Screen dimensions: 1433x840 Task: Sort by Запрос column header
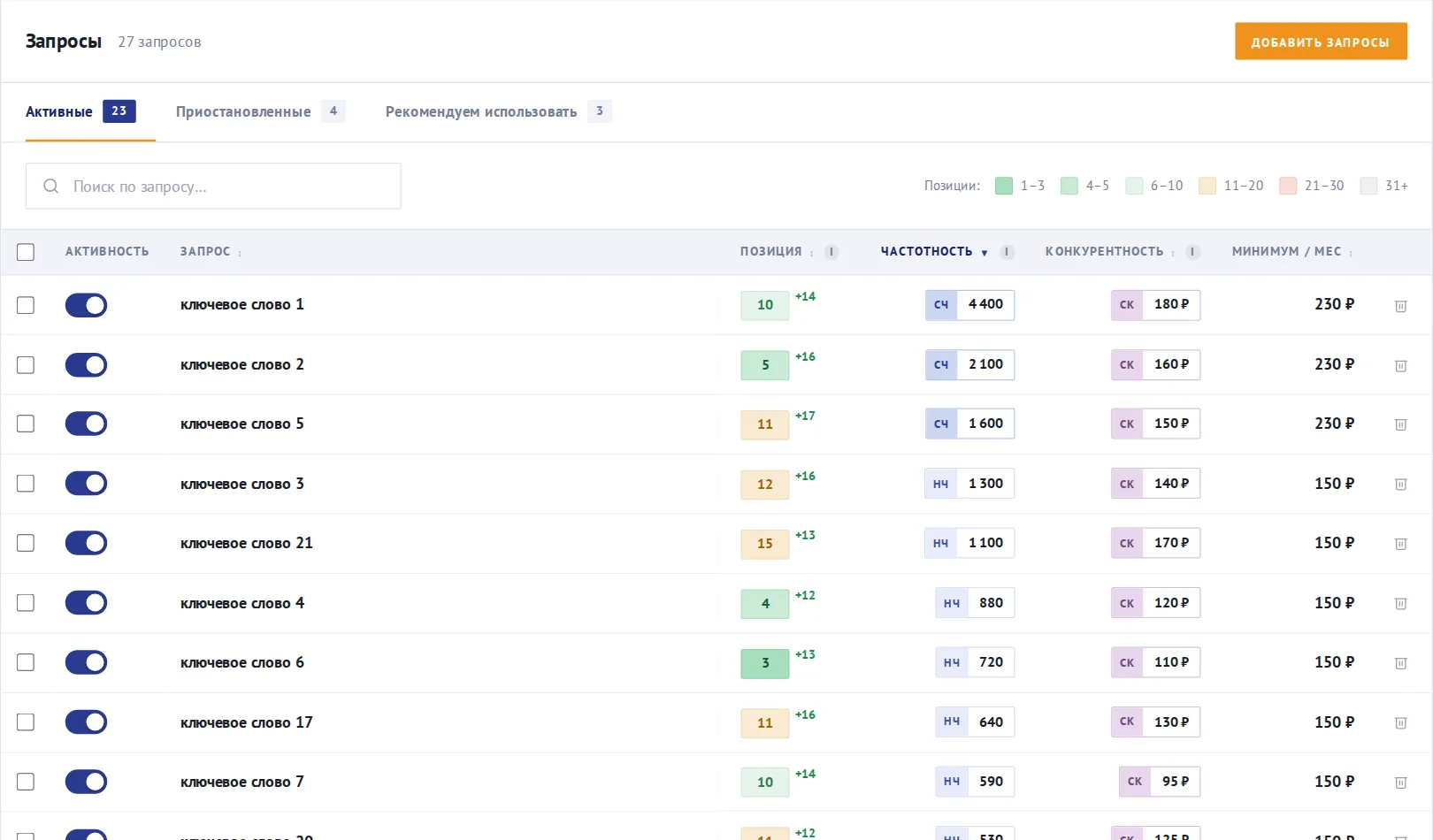tap(211, 252)
